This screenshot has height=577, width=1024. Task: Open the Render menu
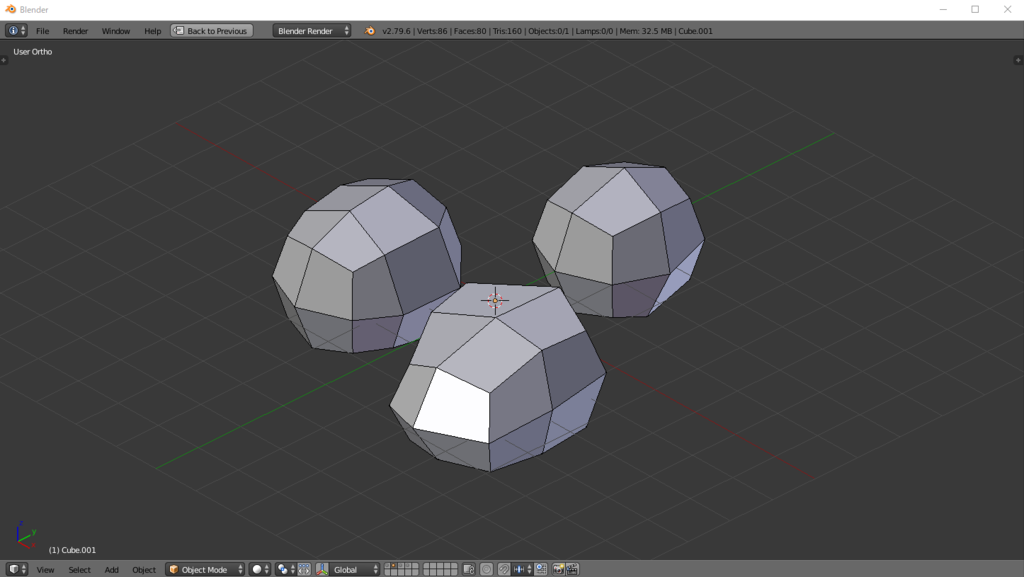(x=75, y=31)
